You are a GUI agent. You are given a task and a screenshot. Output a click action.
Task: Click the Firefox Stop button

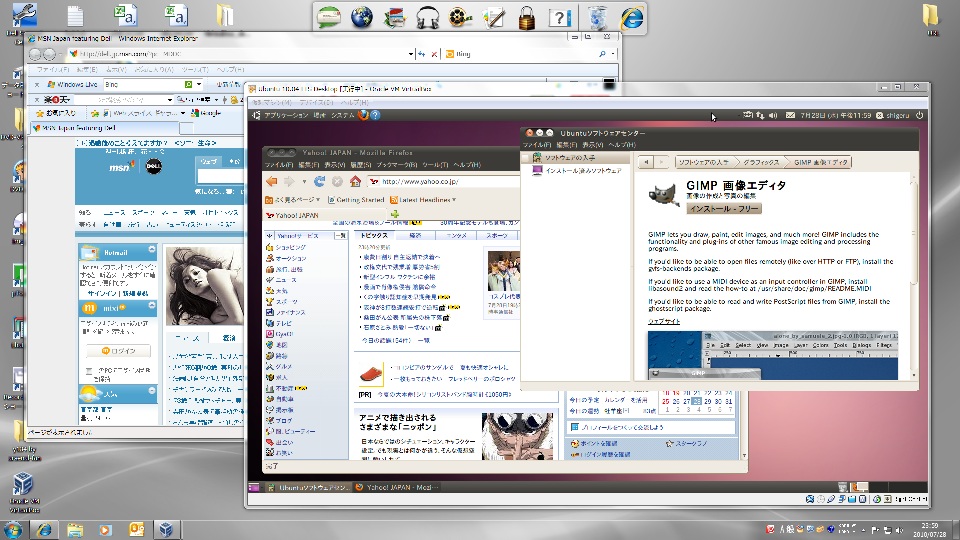click(337, 181)
